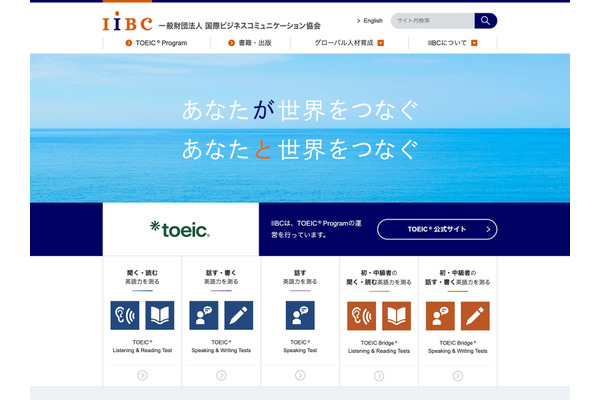
Task: Click the 聞く・読む card heading
Action: (142, 277)
